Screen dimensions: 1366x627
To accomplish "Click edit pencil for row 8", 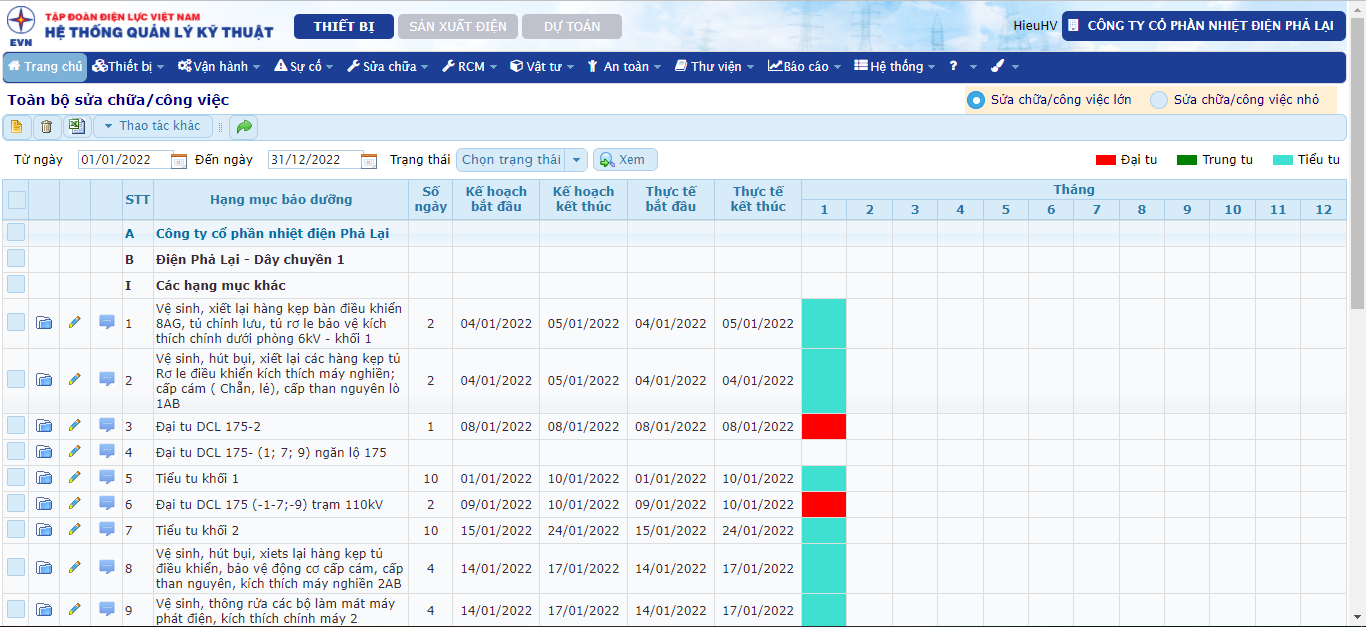I will coord(74,567).
